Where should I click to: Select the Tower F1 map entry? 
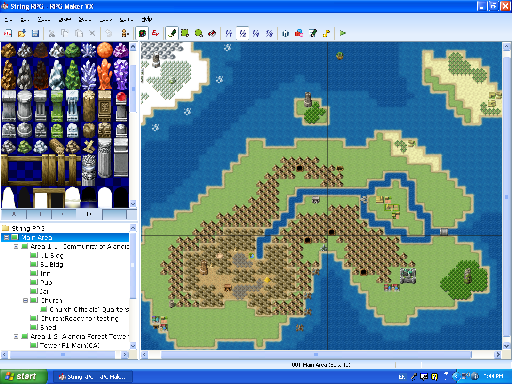coord(69,345)
